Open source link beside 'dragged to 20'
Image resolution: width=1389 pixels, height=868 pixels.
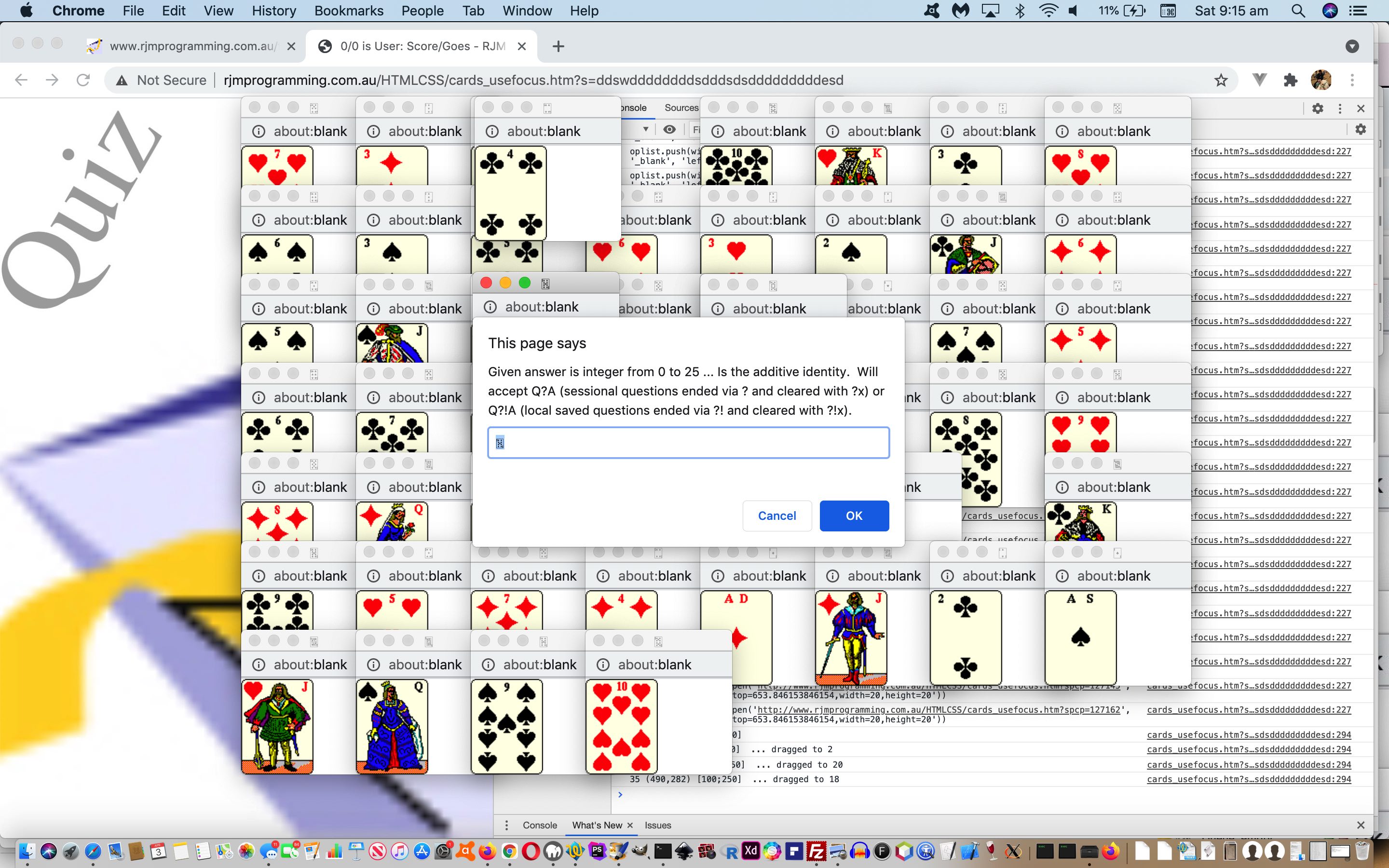(1249, 765)
